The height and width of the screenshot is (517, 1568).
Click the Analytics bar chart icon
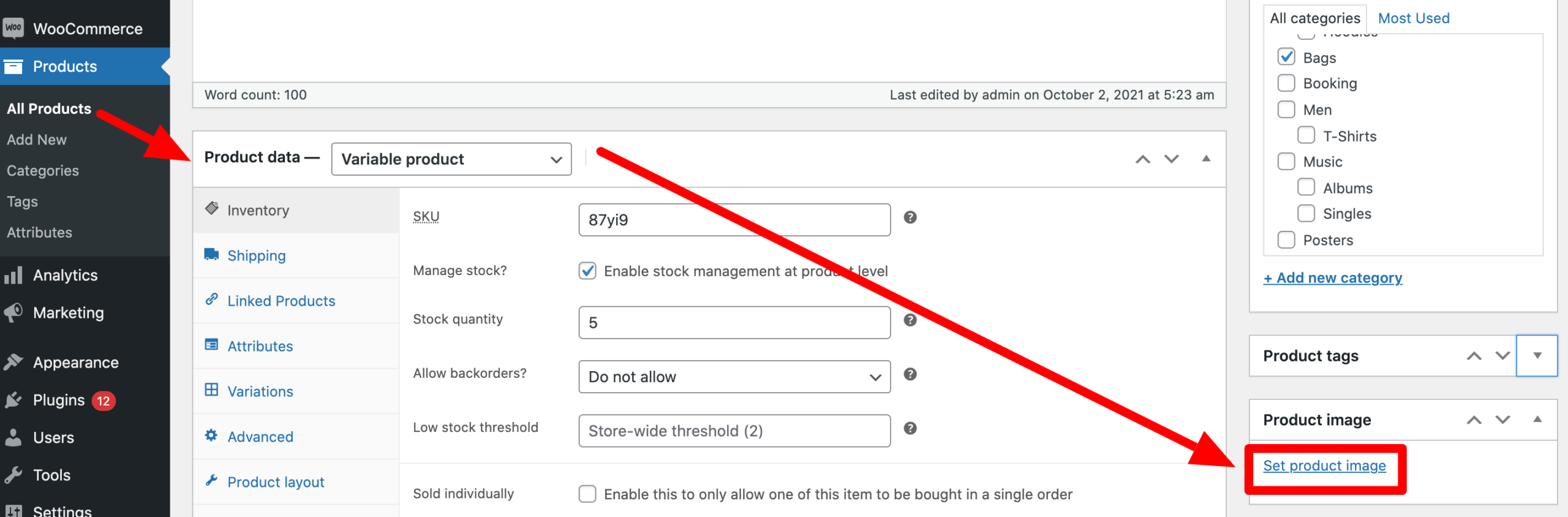[x=13, y=276]
